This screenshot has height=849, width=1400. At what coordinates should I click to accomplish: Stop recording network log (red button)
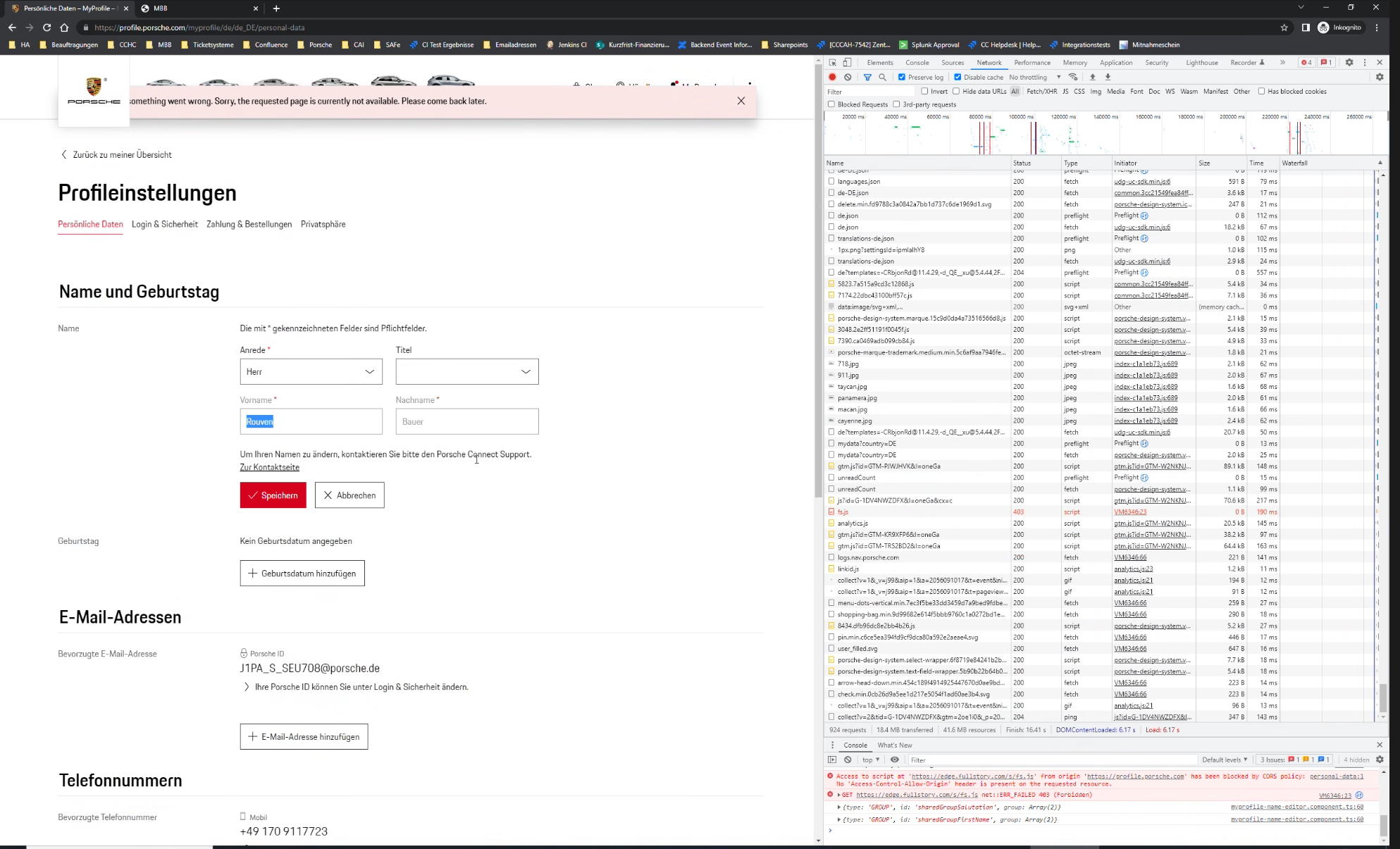point(832,77)
